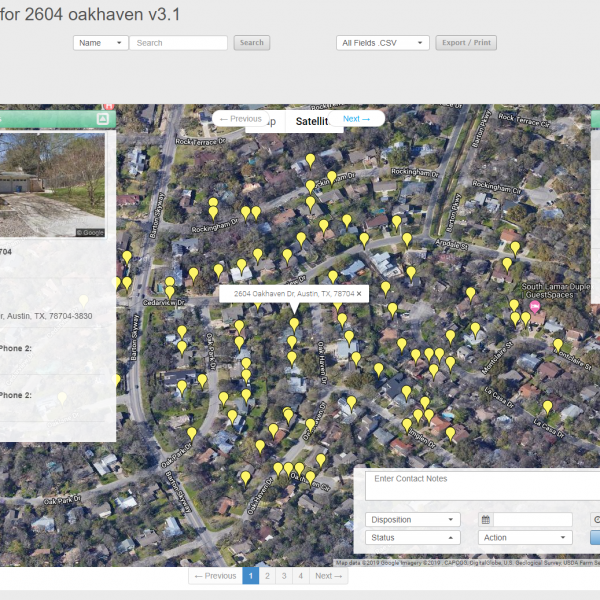This screenshot has height=600, width=600.
Task: Click the Export / Print button
Action: (466, 43)
